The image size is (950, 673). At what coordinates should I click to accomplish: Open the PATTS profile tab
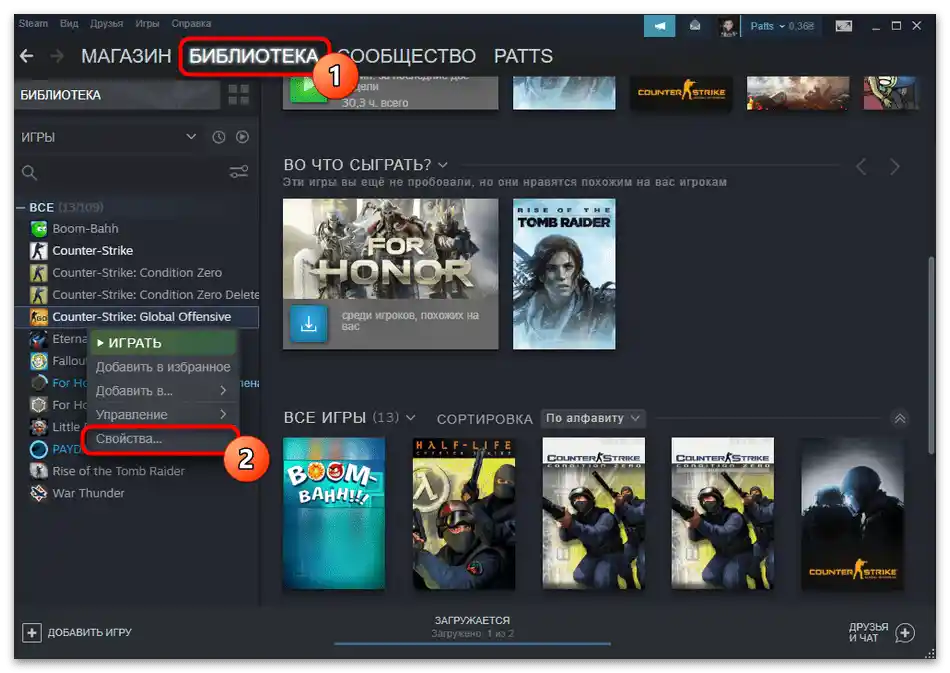(x=523, y=56)
